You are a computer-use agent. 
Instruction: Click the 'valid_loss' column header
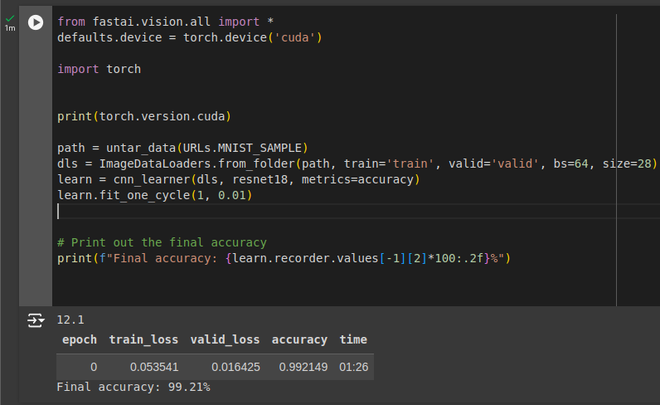coord(225,340)
